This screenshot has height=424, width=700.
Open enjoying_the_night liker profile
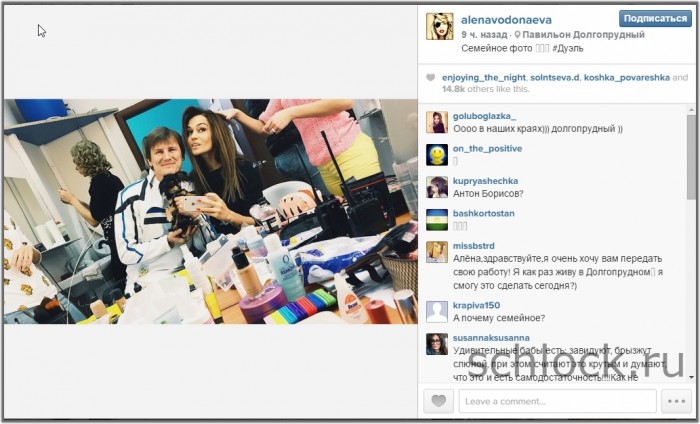[484, 78]
